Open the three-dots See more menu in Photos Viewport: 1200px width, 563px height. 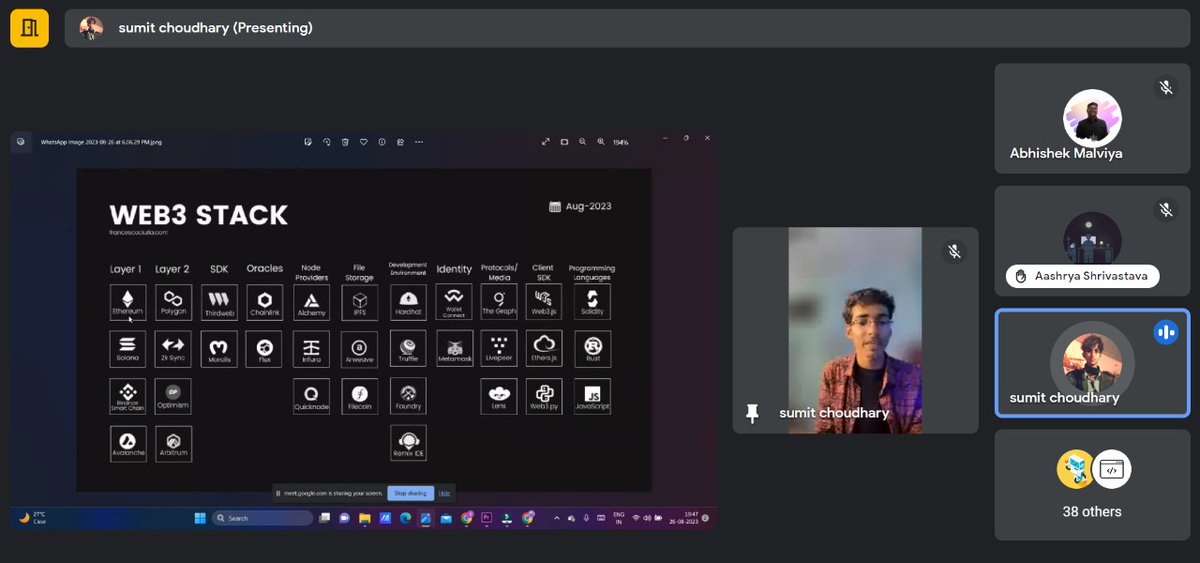pyautogui.click(x=421, y=142)
